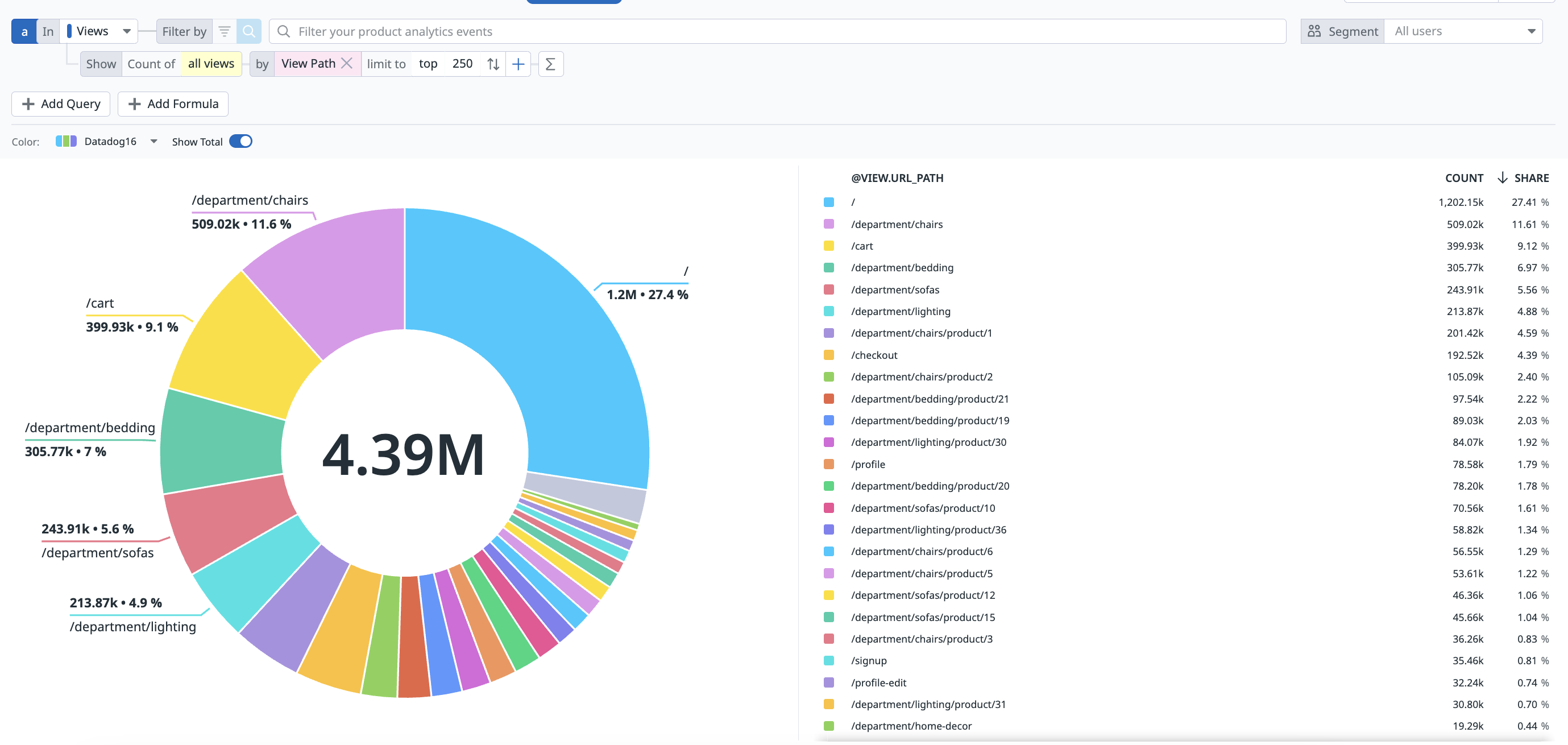
Task: Toggle the Show Total switch
Action: tap(241, 141)
